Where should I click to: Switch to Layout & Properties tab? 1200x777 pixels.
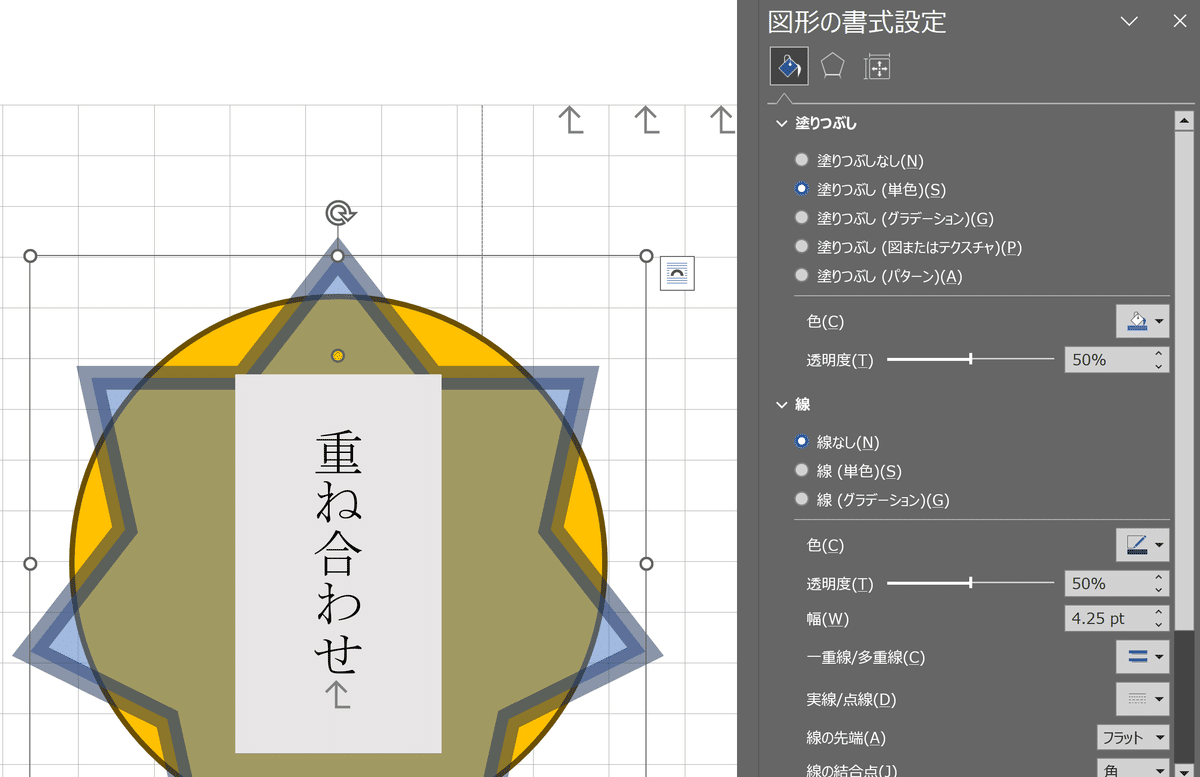[877, 67]
